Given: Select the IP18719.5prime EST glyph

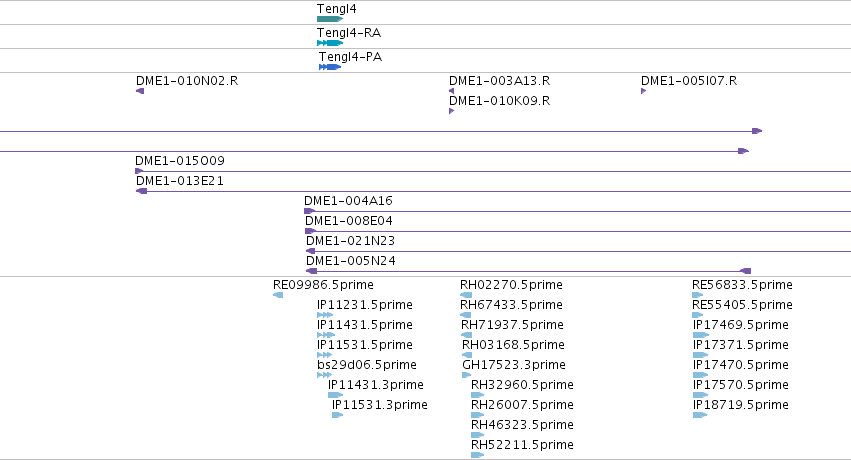Looking at the screenshot, I should pyautogui.click(x=700, y=415).
